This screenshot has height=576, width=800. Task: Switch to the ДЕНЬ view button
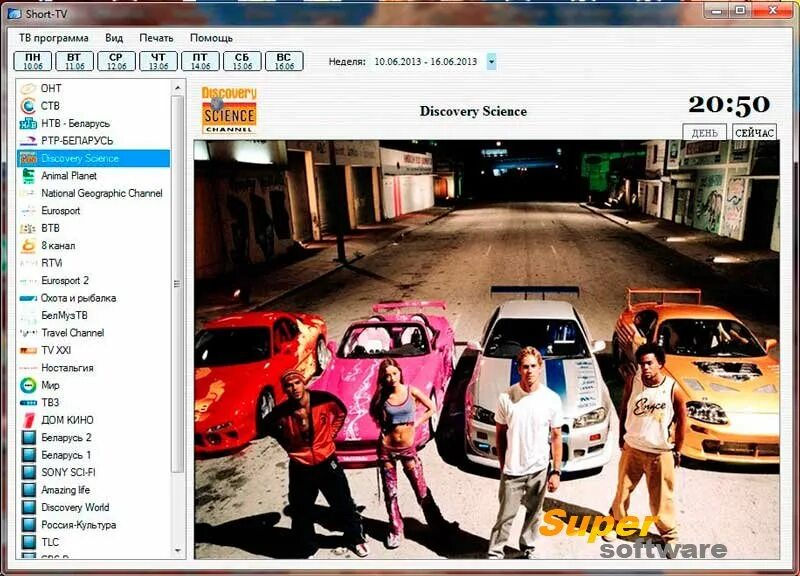pyautogui.click(x=705, y=133)
